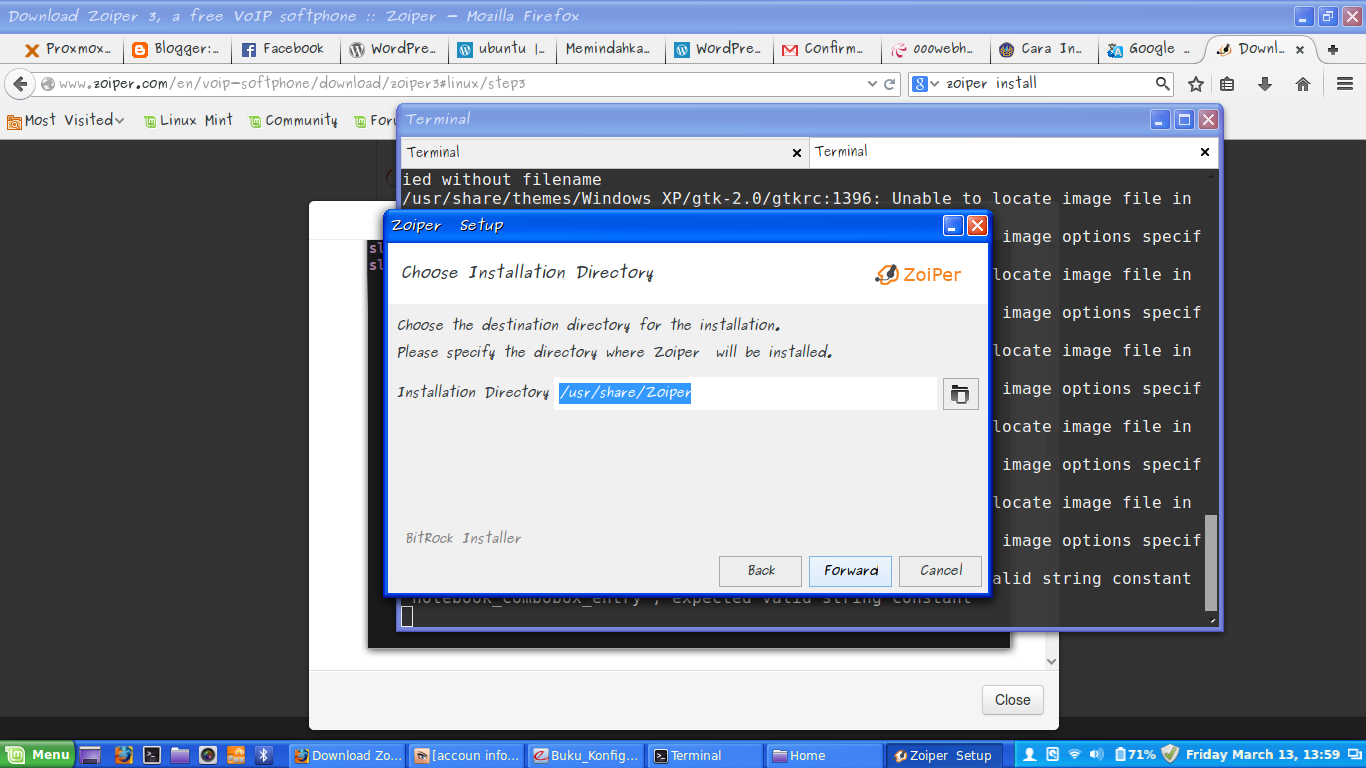This screenshot has height=768, width=1366.
Task: Switch to Zoiper Setup taskbar window
Action: 944,755
